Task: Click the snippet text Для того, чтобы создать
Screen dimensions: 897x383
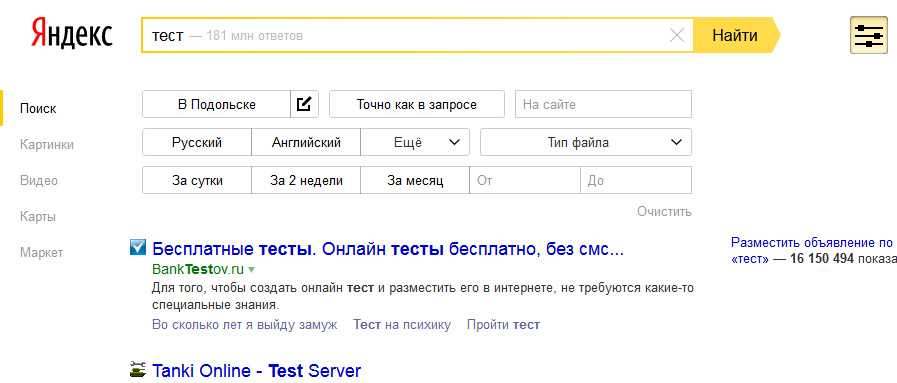Action: click(x=423, y=296)
